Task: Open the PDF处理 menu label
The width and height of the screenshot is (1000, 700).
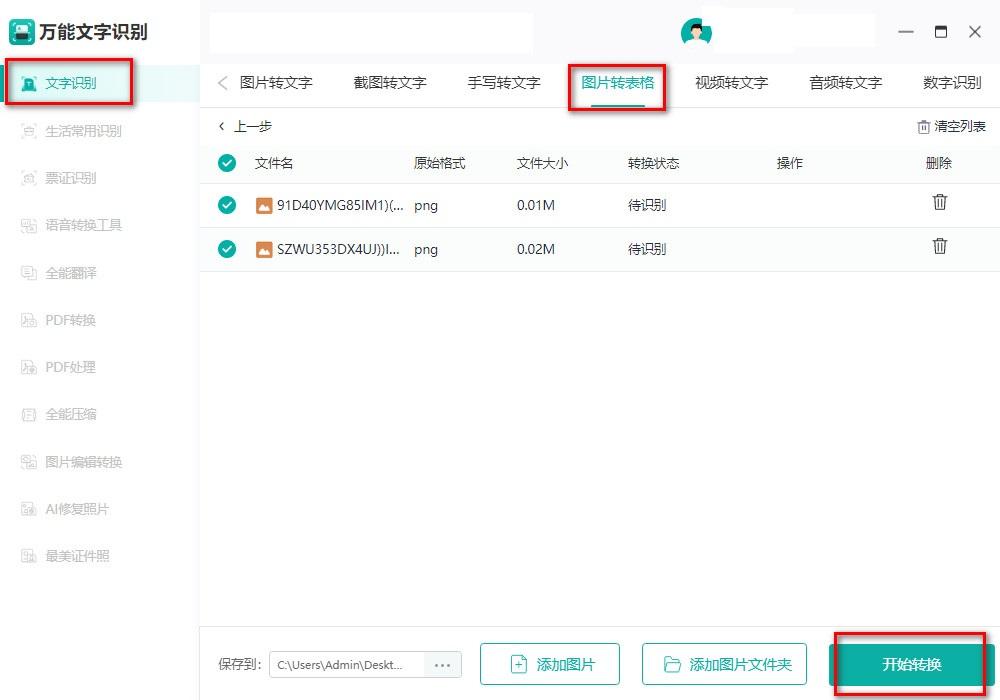Action: [70, 367]
